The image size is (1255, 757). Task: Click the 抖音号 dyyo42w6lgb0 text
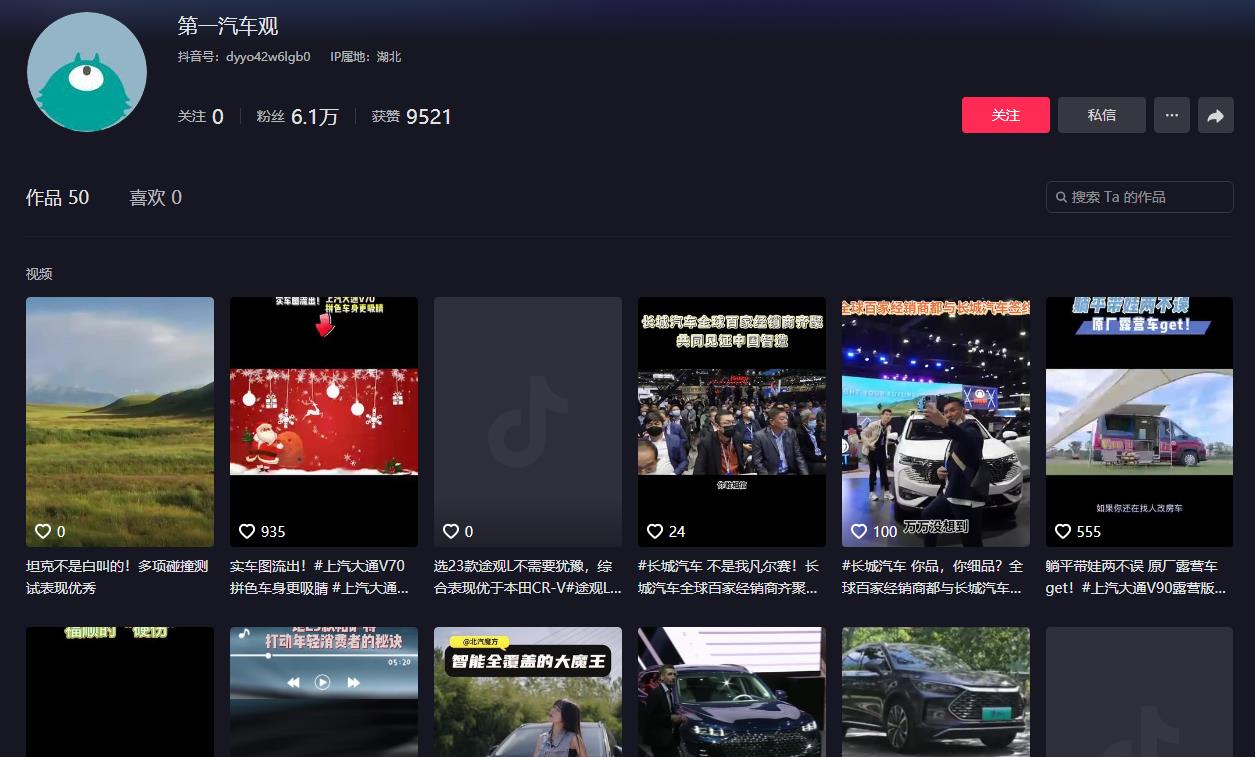click(244, 57)
